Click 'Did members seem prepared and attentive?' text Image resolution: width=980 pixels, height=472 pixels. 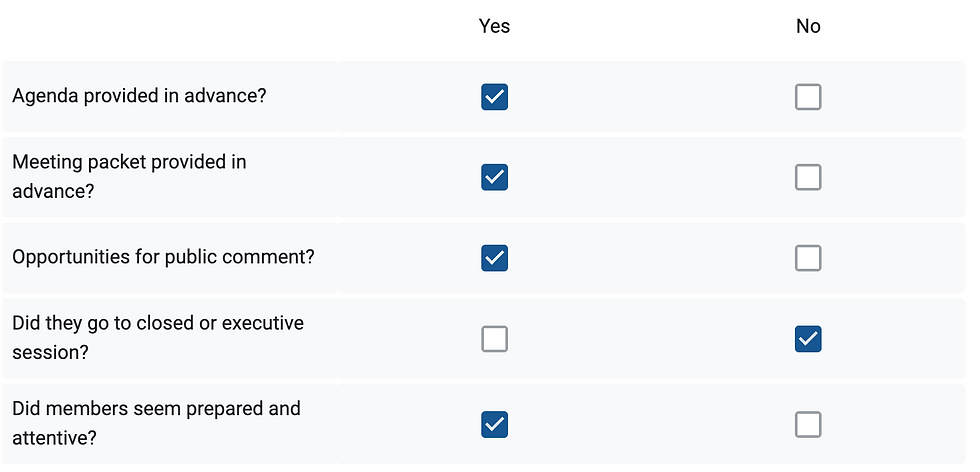pyautogui.click(x=156, y=423)
